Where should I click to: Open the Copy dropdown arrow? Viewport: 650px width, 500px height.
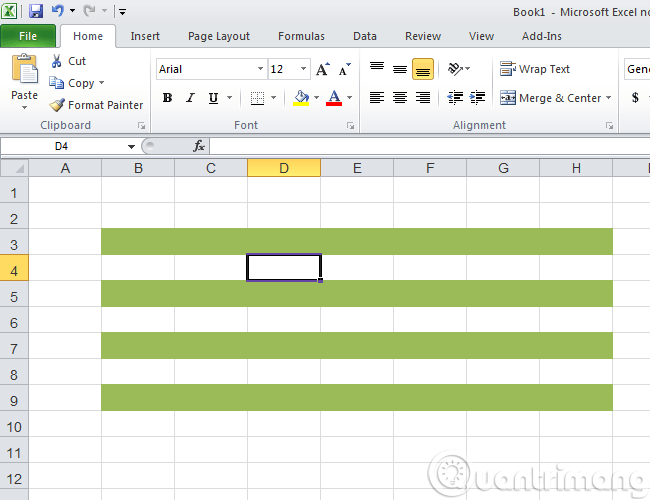(x=102, y=83)
